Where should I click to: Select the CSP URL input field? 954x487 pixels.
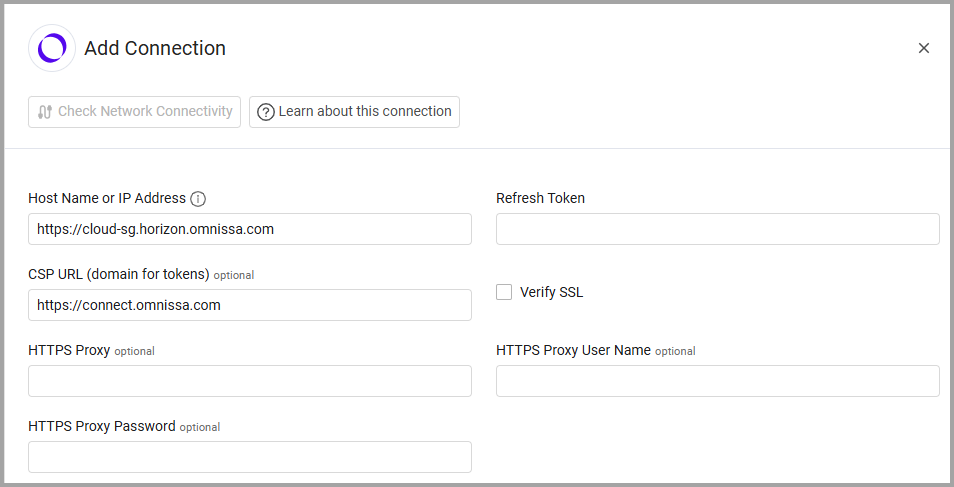pos(250,305)
